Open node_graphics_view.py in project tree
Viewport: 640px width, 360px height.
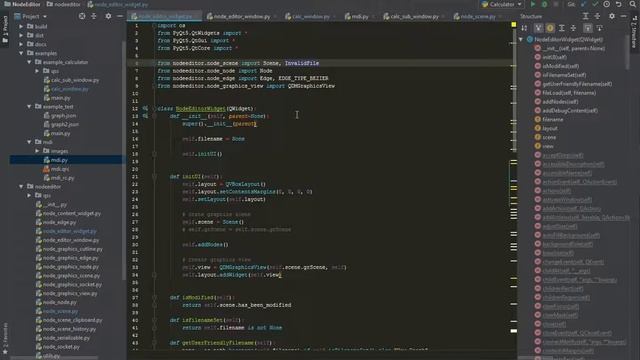tap(70, 293)
